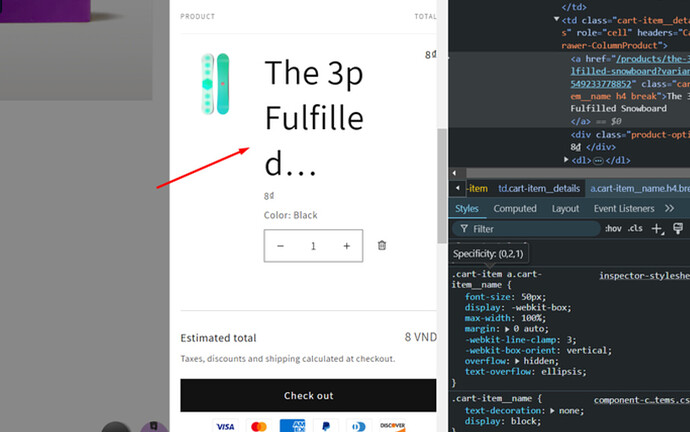Click the max-width 100% value

(532, 318)
